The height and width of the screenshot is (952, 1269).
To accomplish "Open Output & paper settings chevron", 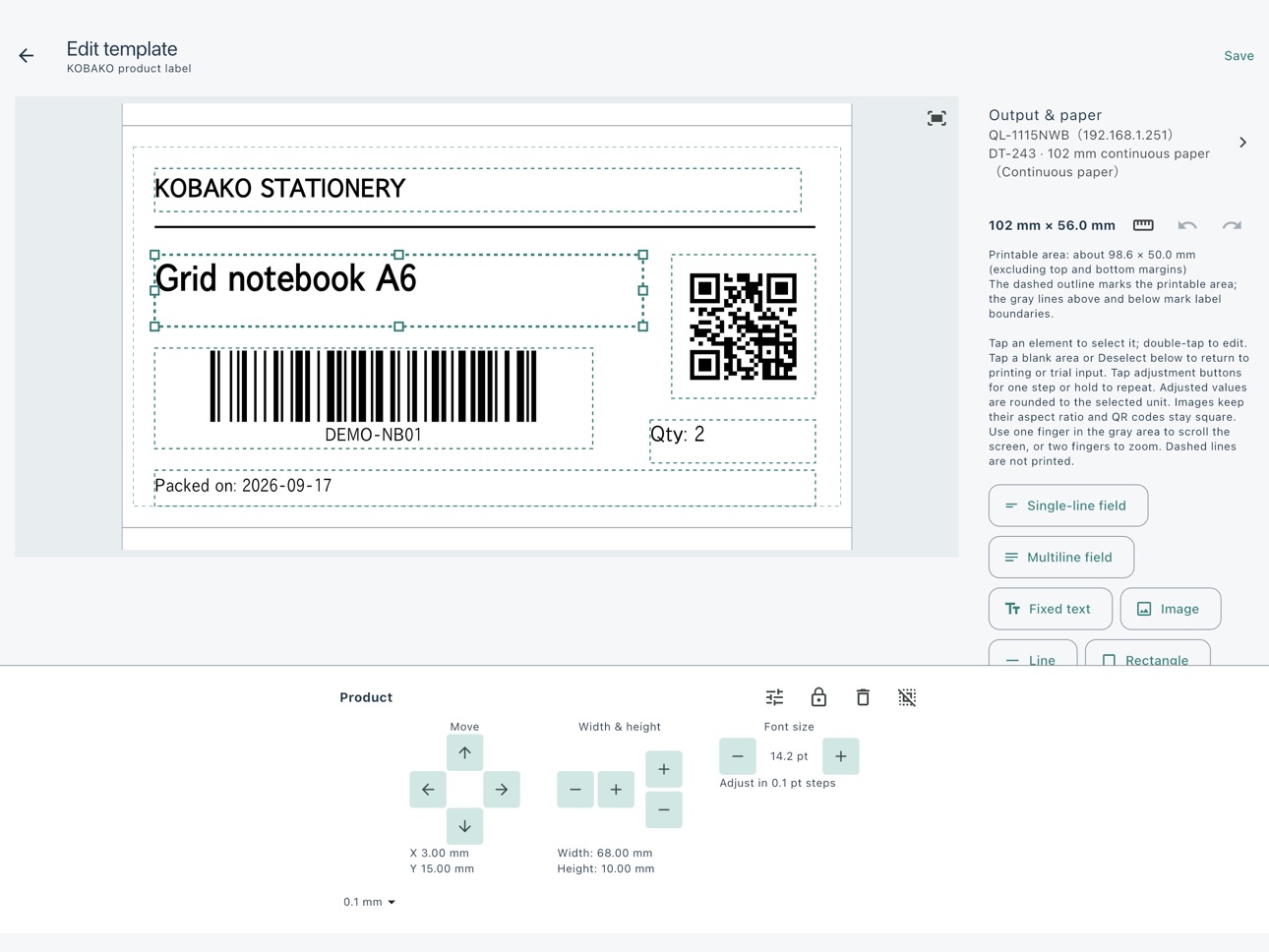I will (1242, 143).
